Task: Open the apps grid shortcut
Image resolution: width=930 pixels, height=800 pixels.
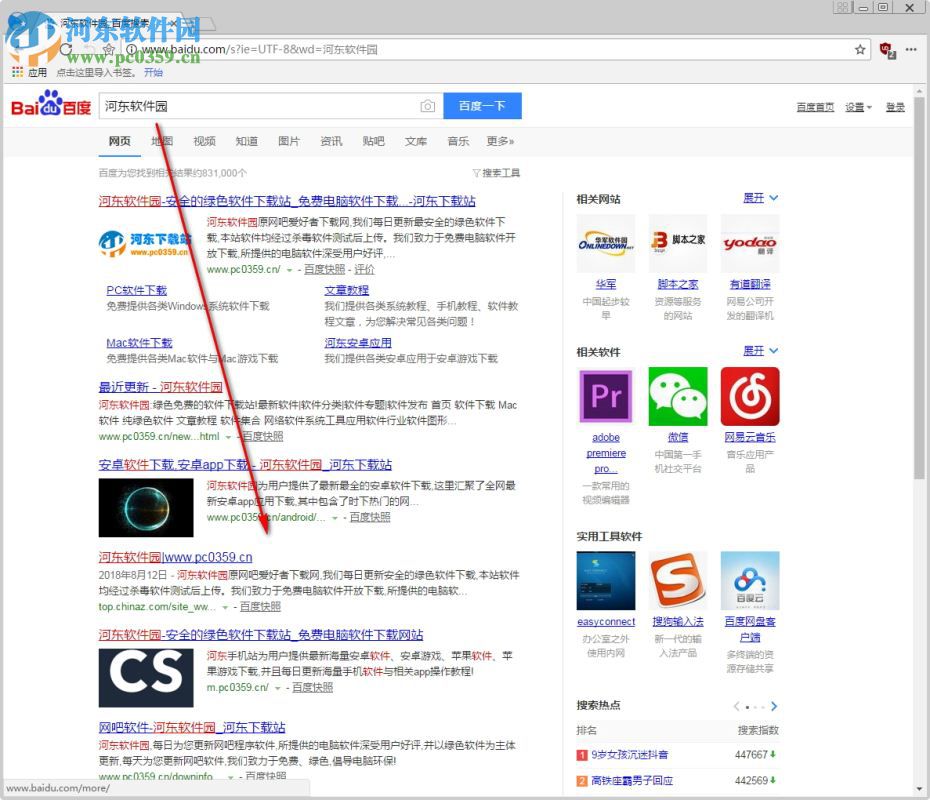Action: [x=17, y=72]
